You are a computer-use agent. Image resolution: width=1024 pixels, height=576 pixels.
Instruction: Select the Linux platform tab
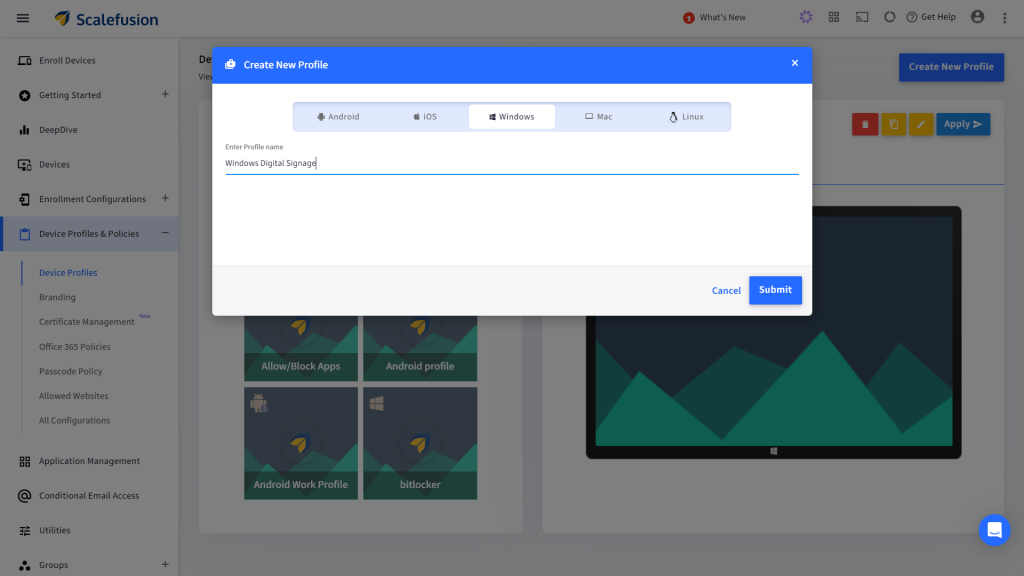click(x=686, y=117)
